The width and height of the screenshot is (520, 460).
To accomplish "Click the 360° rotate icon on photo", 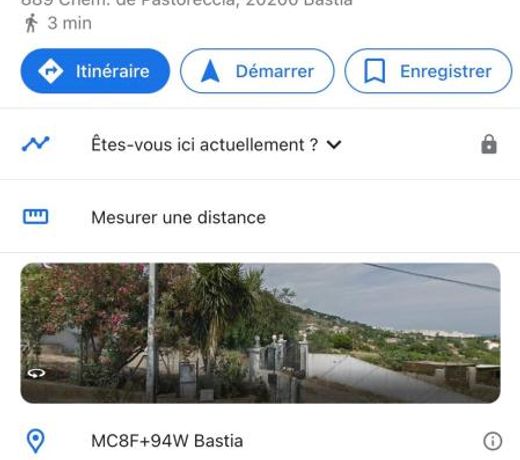I will [36, 374].
